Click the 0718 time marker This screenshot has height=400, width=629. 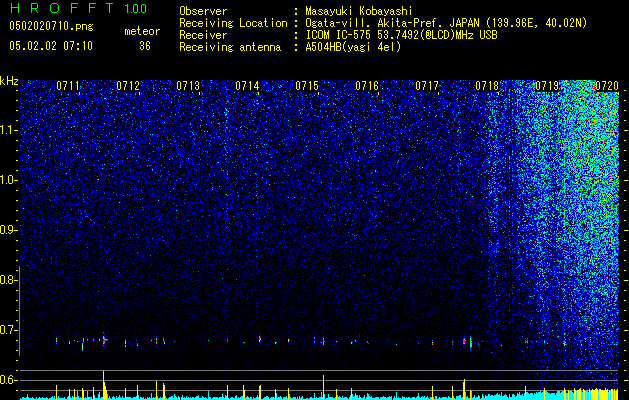pyautogui.click(x=487, y=85)
